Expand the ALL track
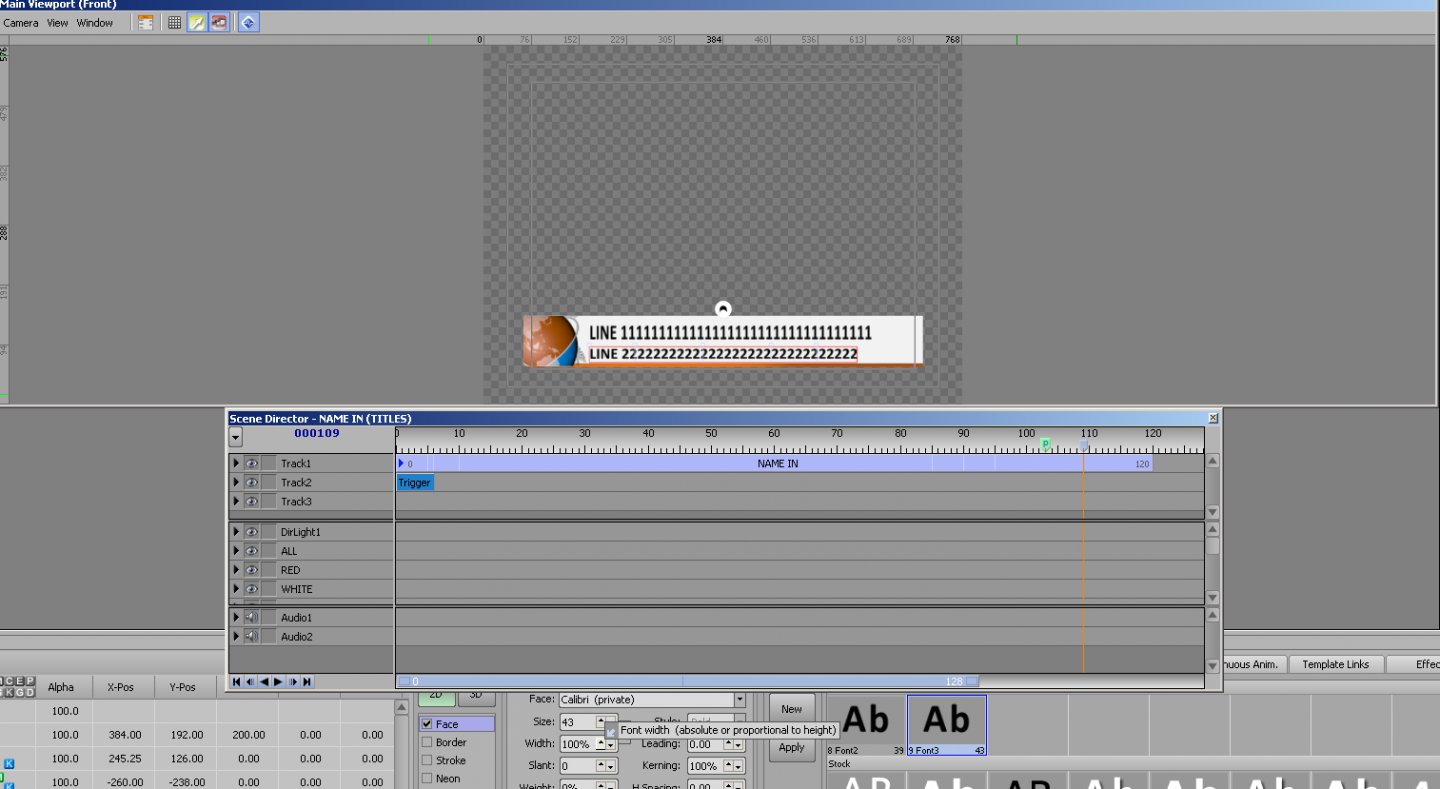Viewport: 1440px width, 789px height. 236,551
